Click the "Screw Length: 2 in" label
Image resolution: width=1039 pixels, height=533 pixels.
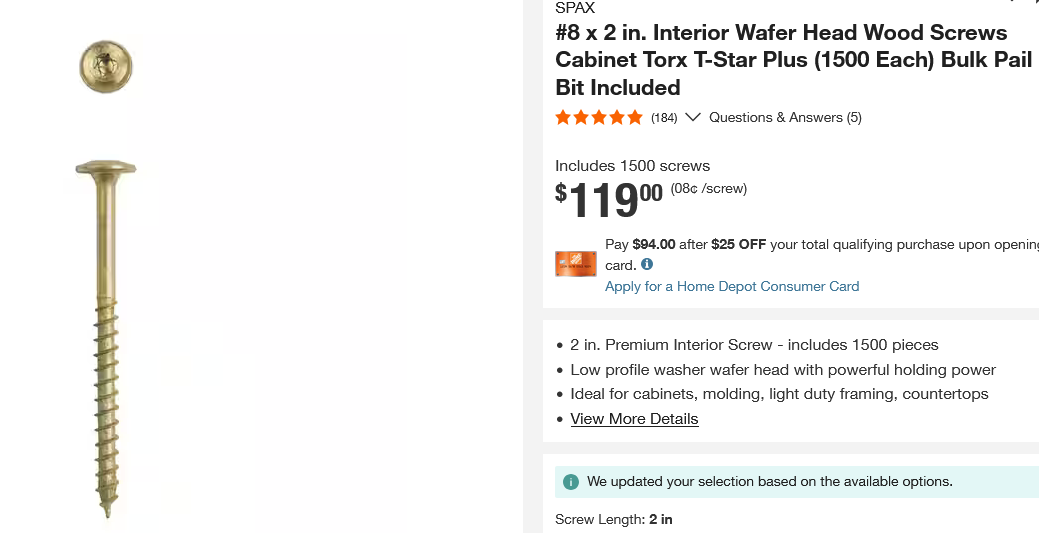coord(614,520)
